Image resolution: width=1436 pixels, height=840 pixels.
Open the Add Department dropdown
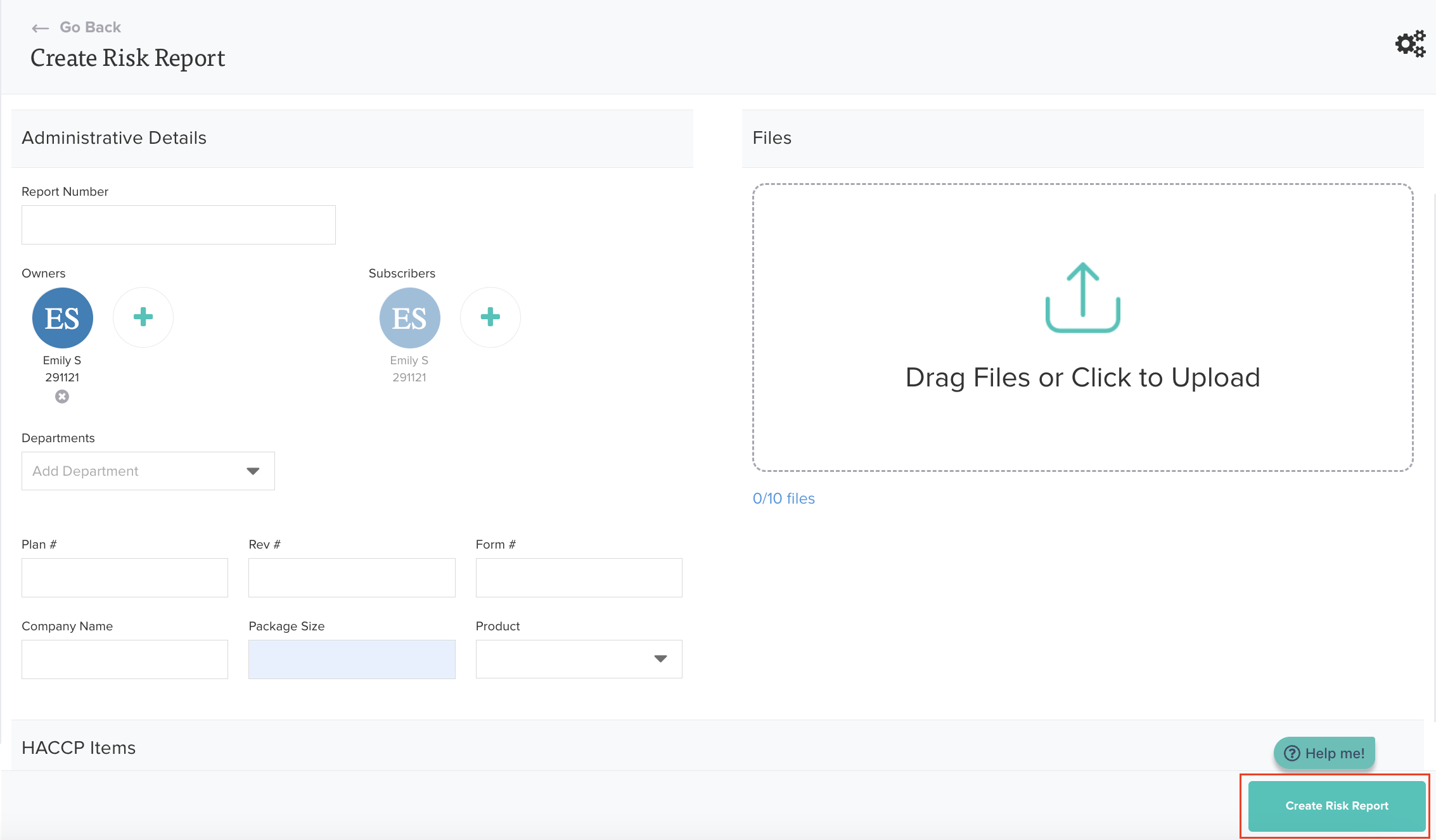point(148,471)
